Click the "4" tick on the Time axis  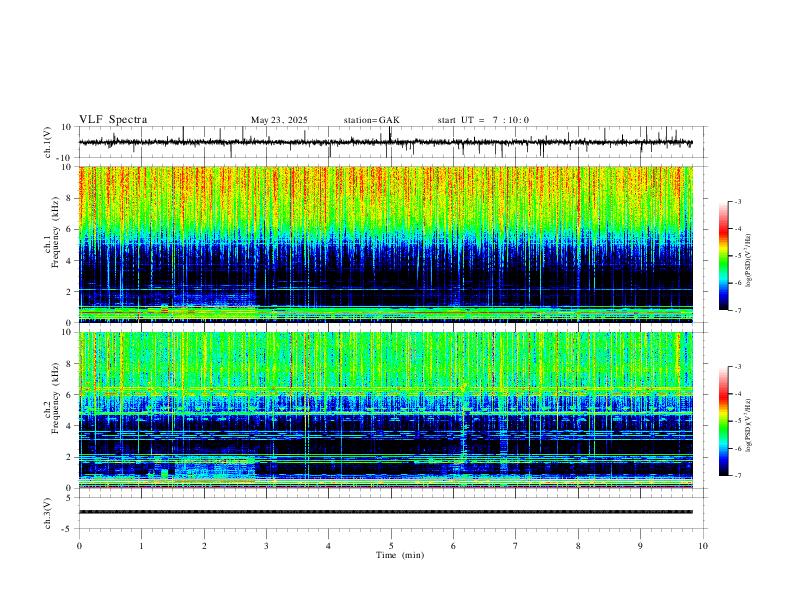pos(329,546)
